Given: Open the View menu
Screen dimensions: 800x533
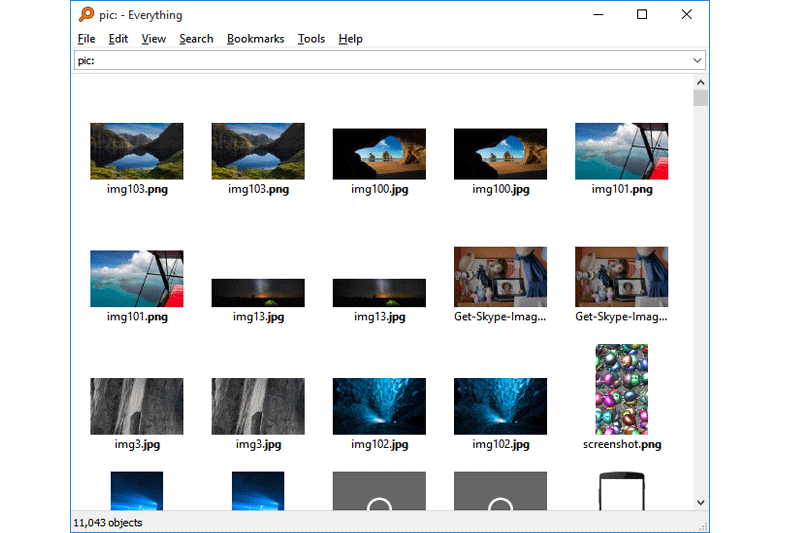Looking at the screenshot, I should 153,39.
